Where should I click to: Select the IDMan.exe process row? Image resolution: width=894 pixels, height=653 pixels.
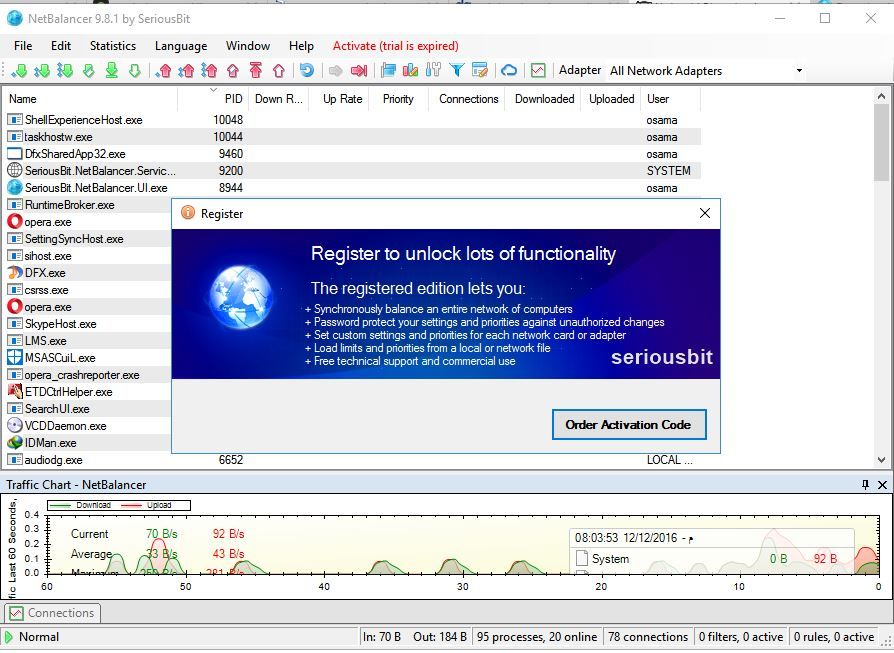[87, 443]
